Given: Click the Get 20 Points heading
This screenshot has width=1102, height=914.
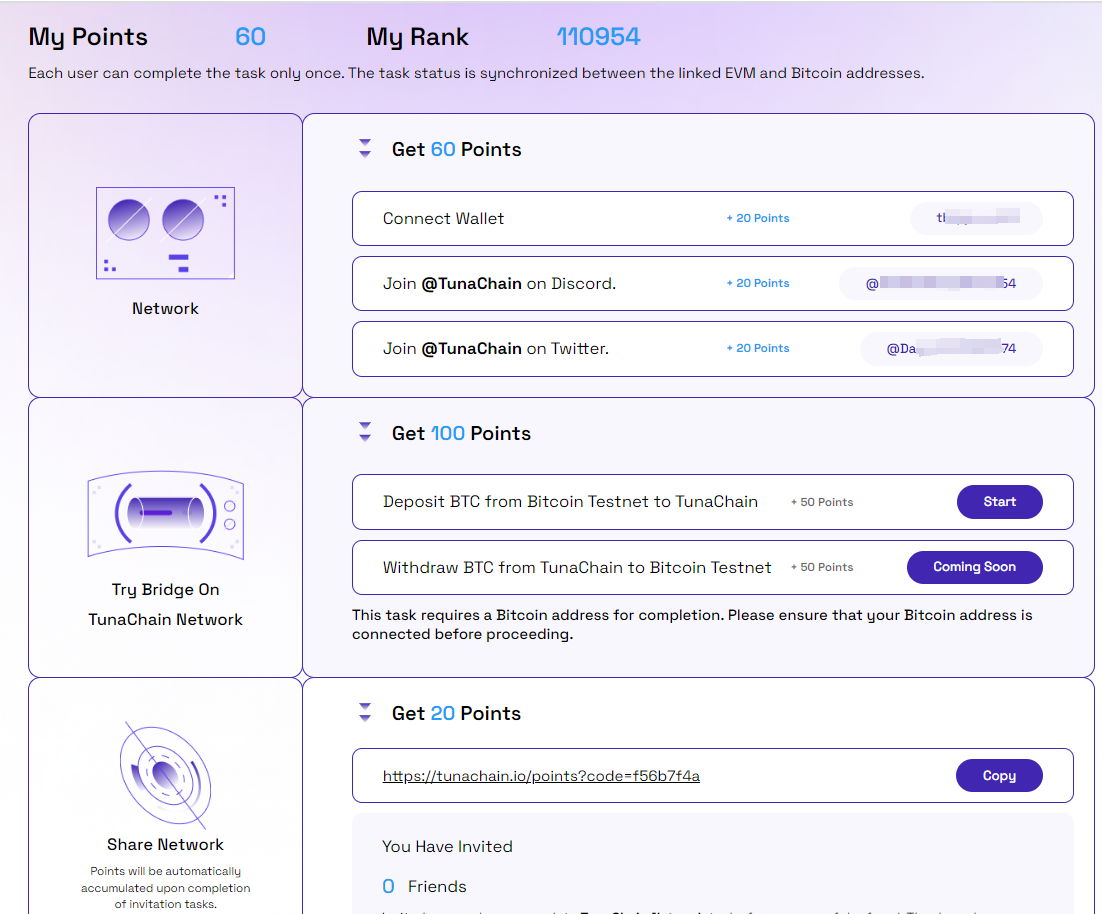Looking at the screenshot, I should coord(456,713).
